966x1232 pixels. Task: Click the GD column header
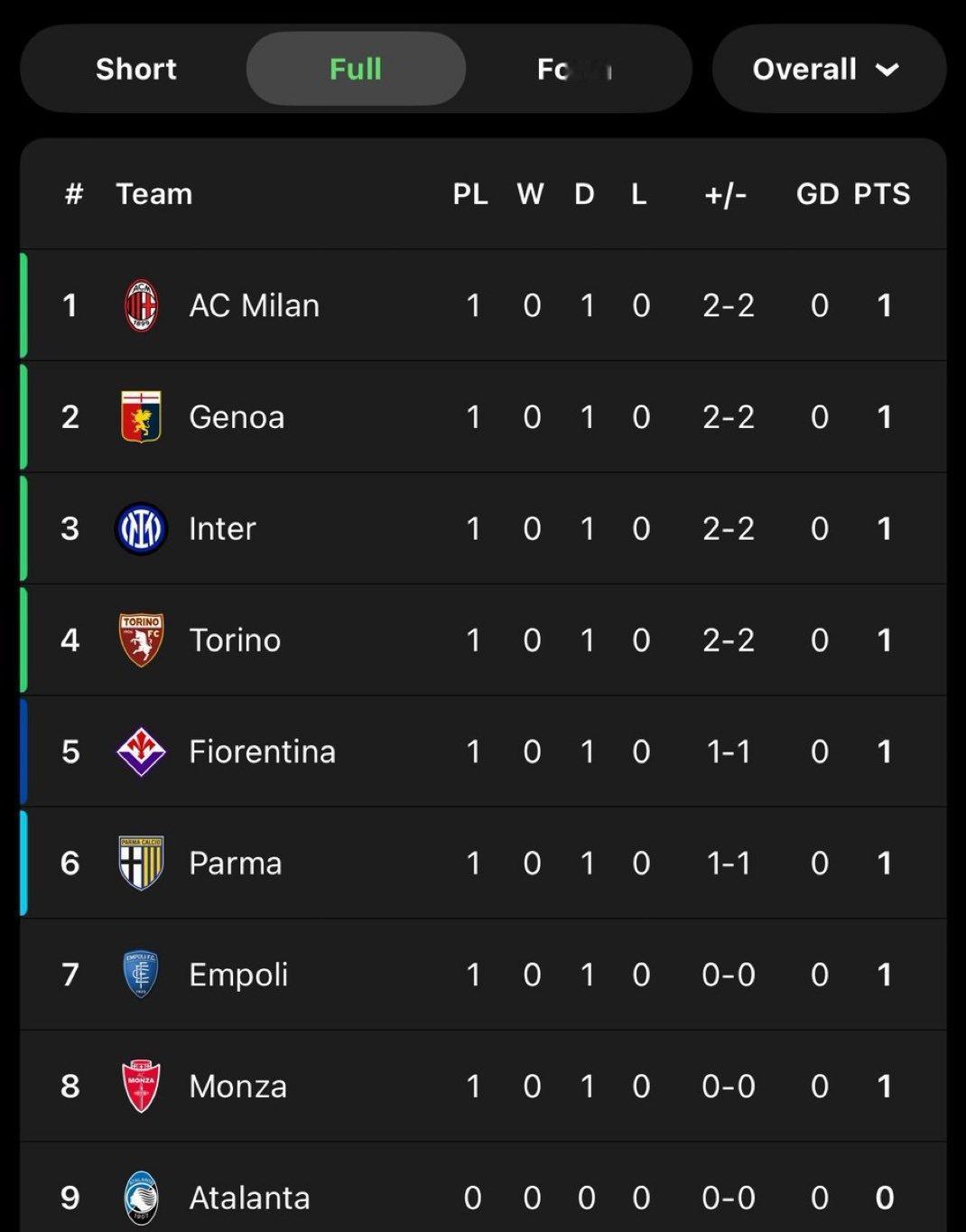818,193
